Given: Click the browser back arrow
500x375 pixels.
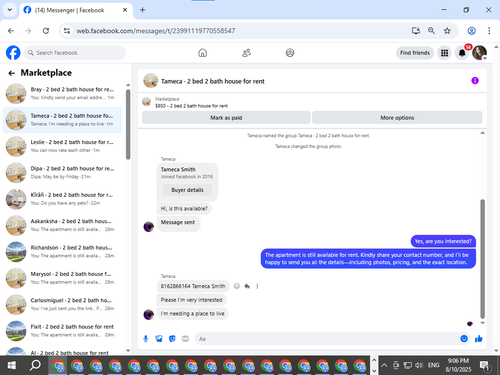Looking at the screenshot, I should (x=11, y=31).
